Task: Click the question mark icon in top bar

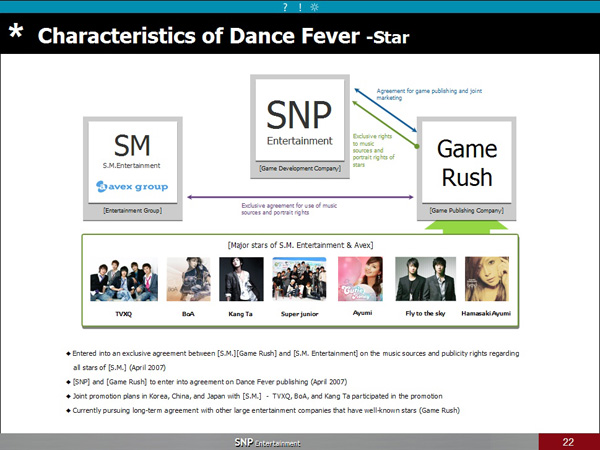Action: 287,6
